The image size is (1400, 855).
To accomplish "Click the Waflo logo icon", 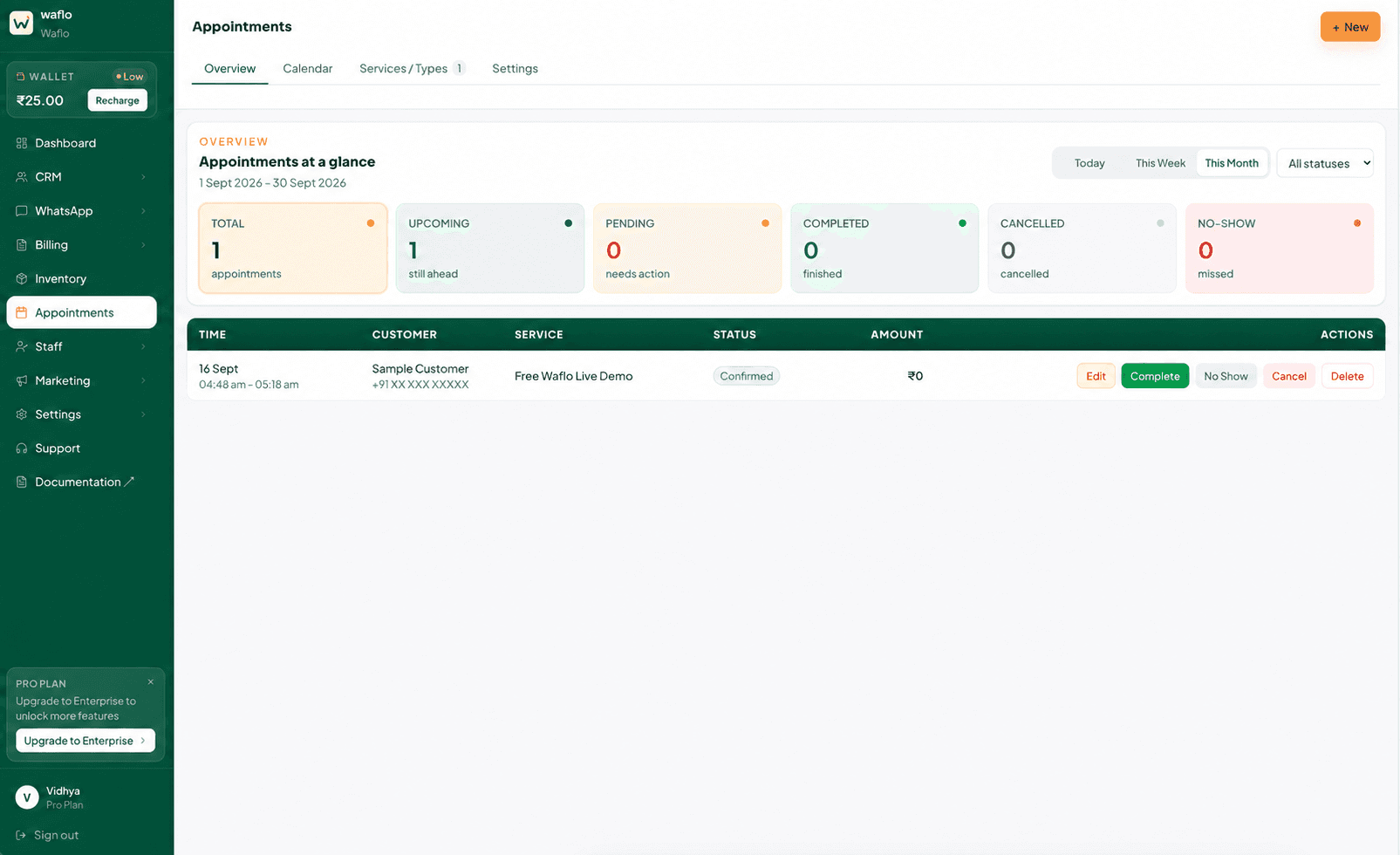I will tap(21, 23).
